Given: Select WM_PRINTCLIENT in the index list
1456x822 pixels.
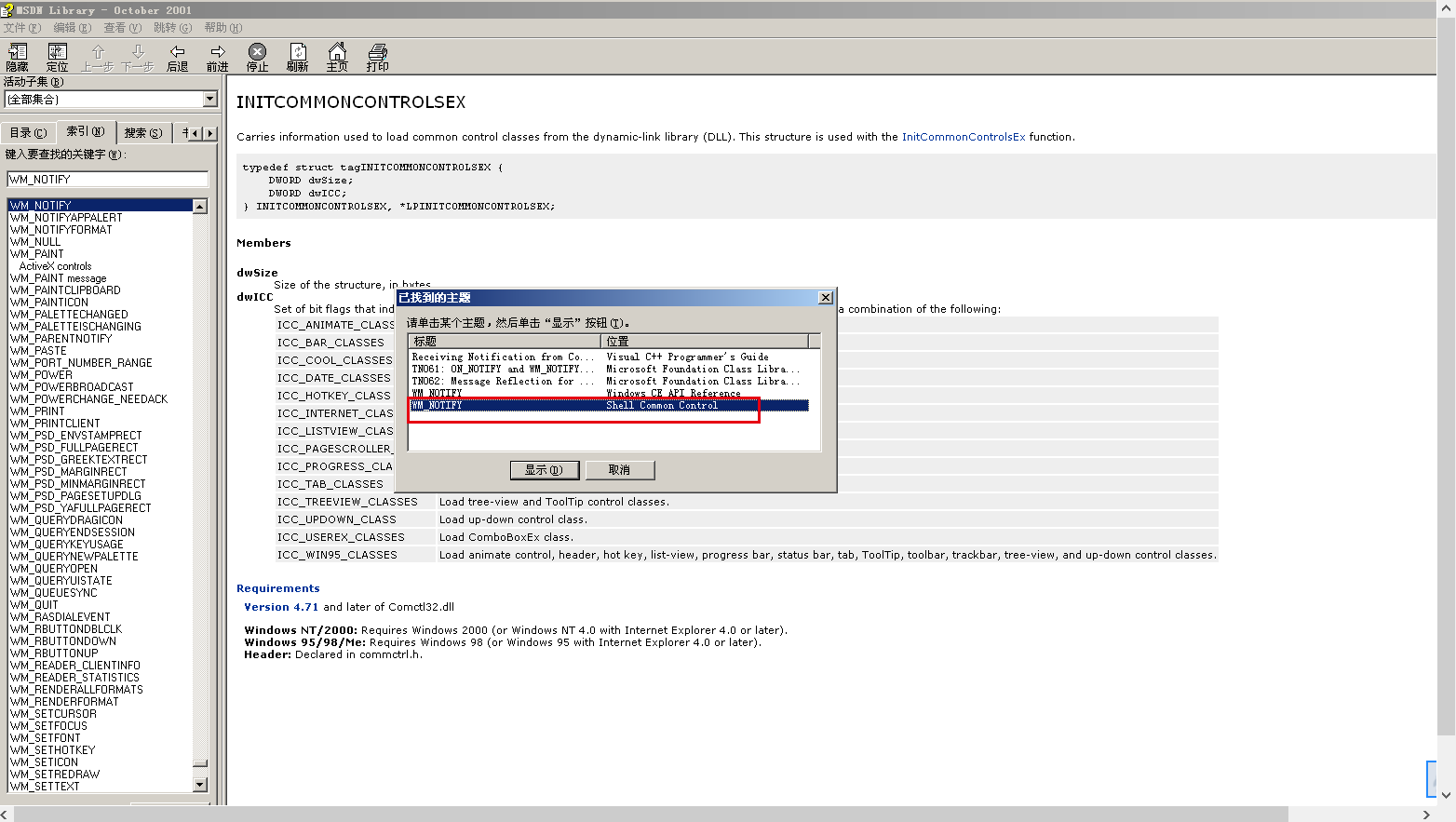Looking at the screenshot, I should point(55,424).
